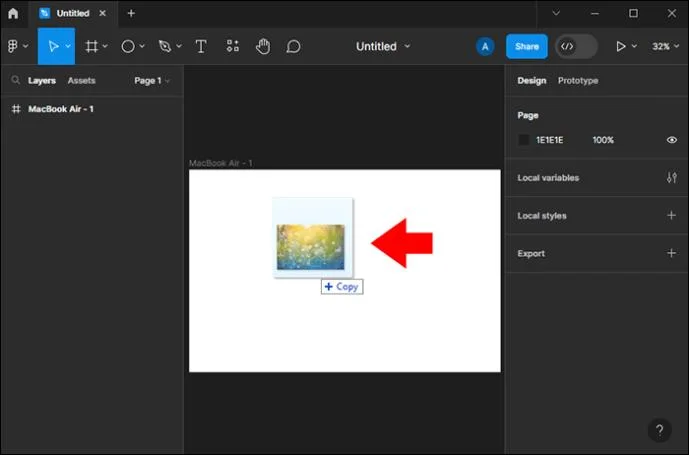Activate the Text tool
Image resolution: width=689 pixels, height=455 pixels.
click(201, 46)
